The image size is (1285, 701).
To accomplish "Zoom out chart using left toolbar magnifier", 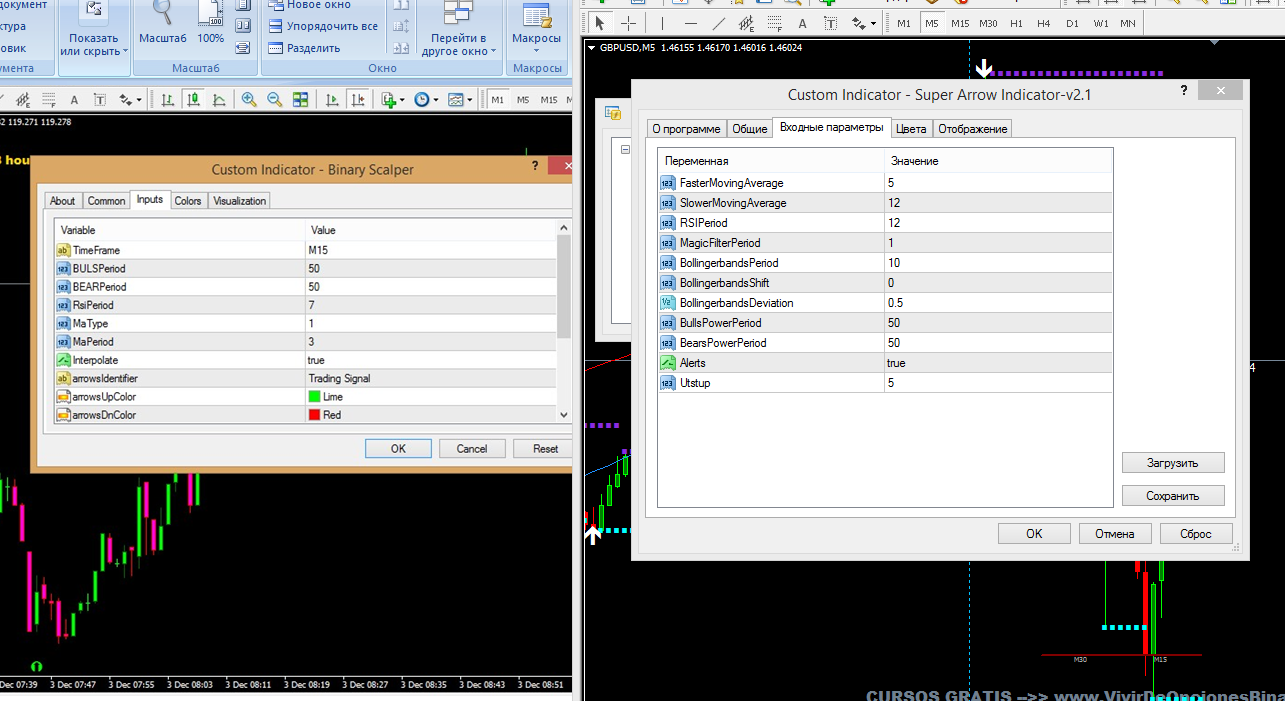I will [274, 99].
